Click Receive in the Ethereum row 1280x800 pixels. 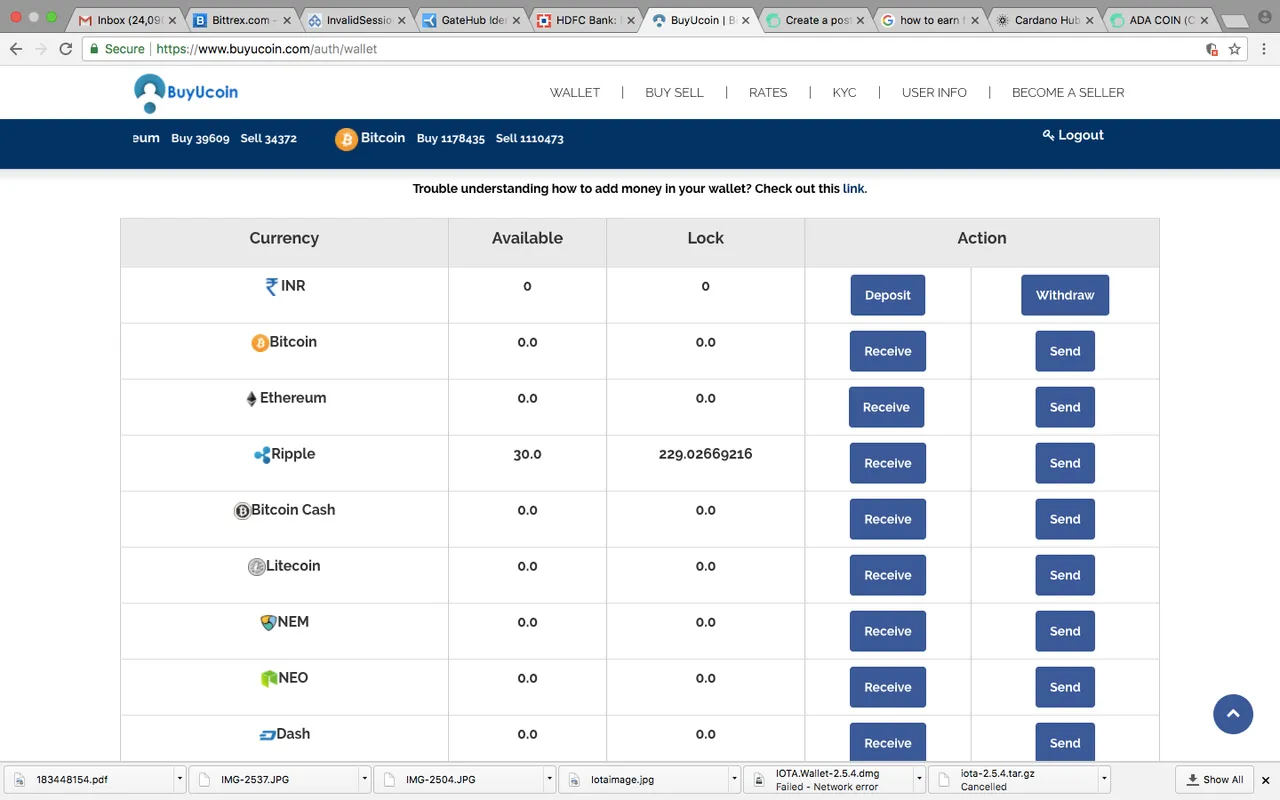(886, 407)
